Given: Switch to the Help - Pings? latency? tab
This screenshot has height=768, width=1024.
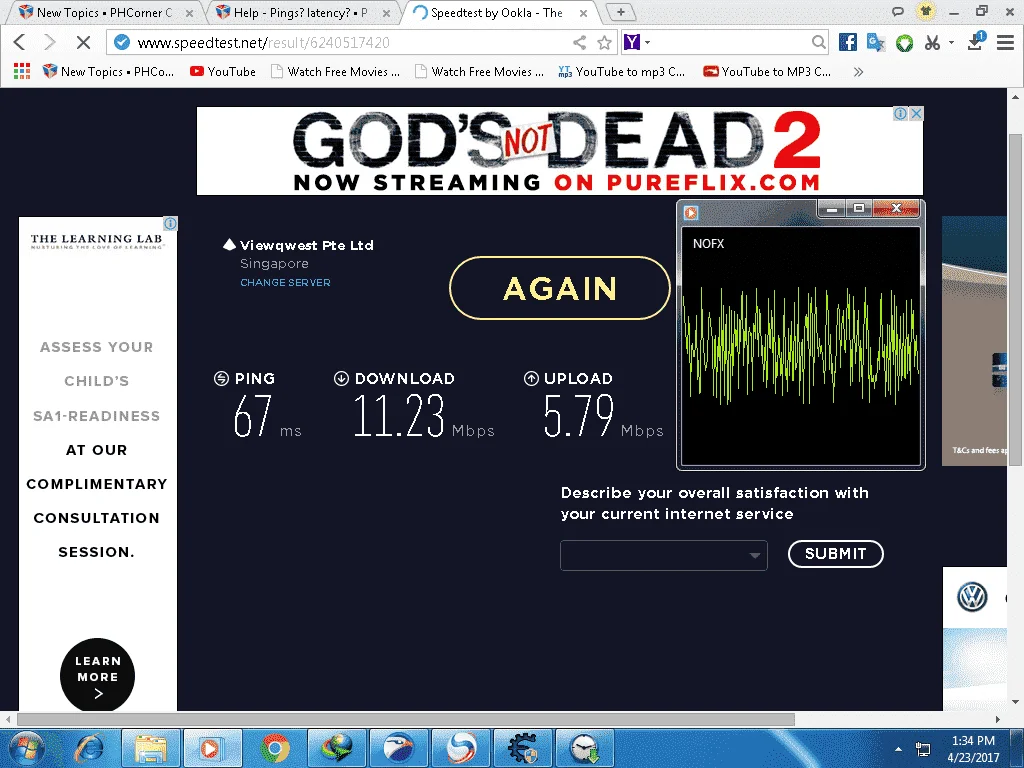Looking at the screenshot, I should [x=302, y=12].
